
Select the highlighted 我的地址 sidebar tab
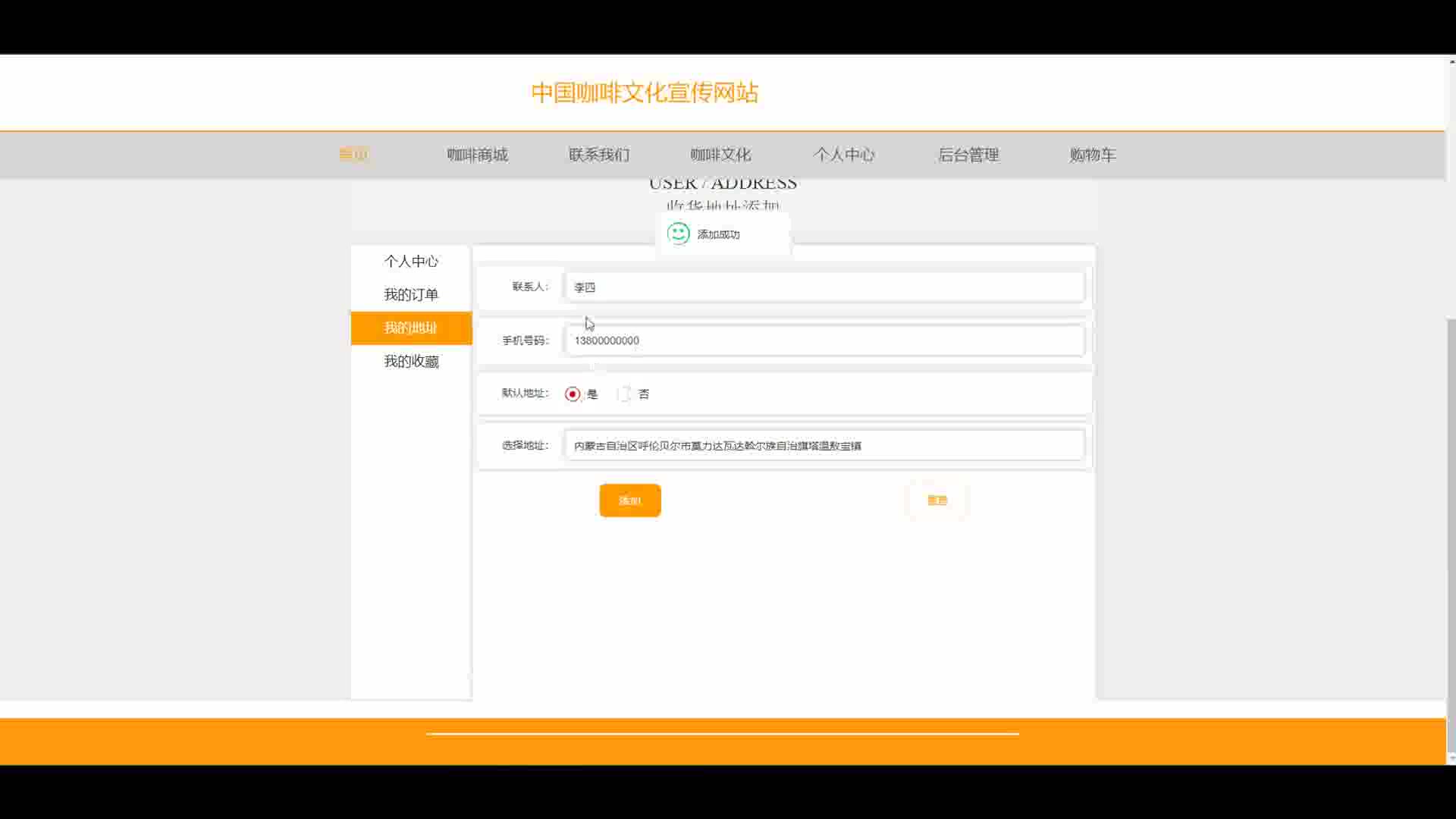411,328
